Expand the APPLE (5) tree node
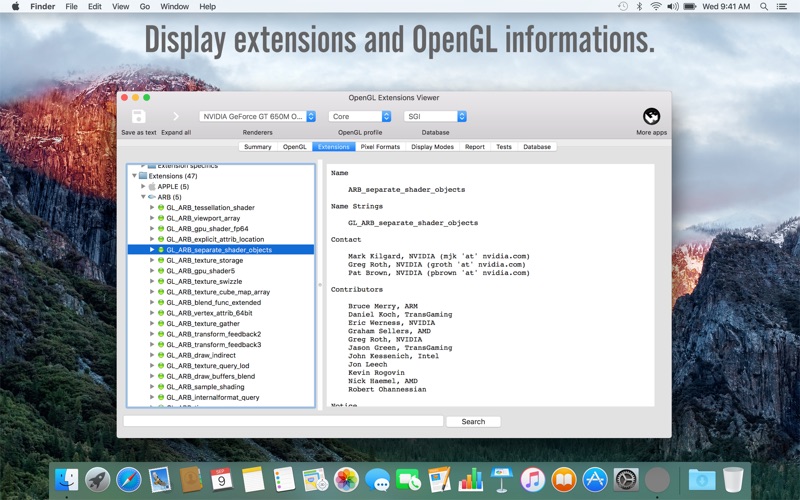Image resolution: width=800 pixels, height=500 pixels. point(143,186)
